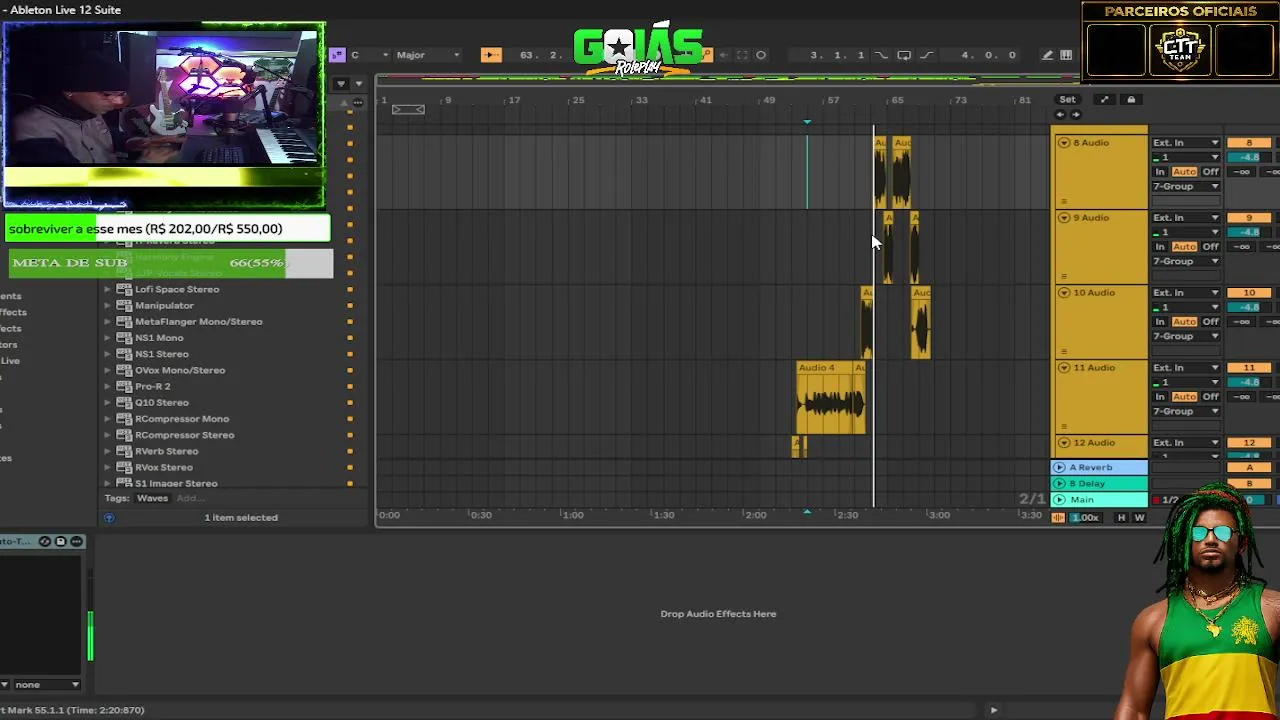Click the RVox Stereo plug-in icon
This screenshot has width=1280, height=720.
[124, 467]
